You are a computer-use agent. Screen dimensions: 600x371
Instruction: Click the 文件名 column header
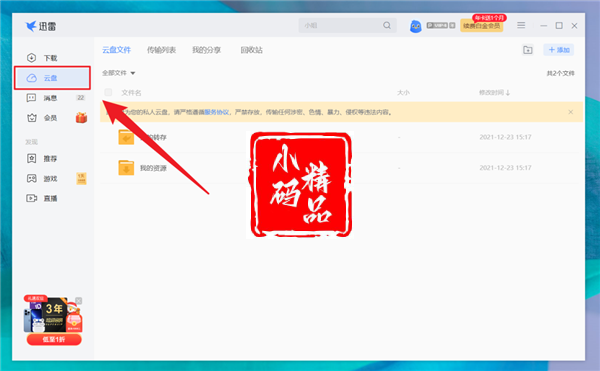(x=131, y=93)
